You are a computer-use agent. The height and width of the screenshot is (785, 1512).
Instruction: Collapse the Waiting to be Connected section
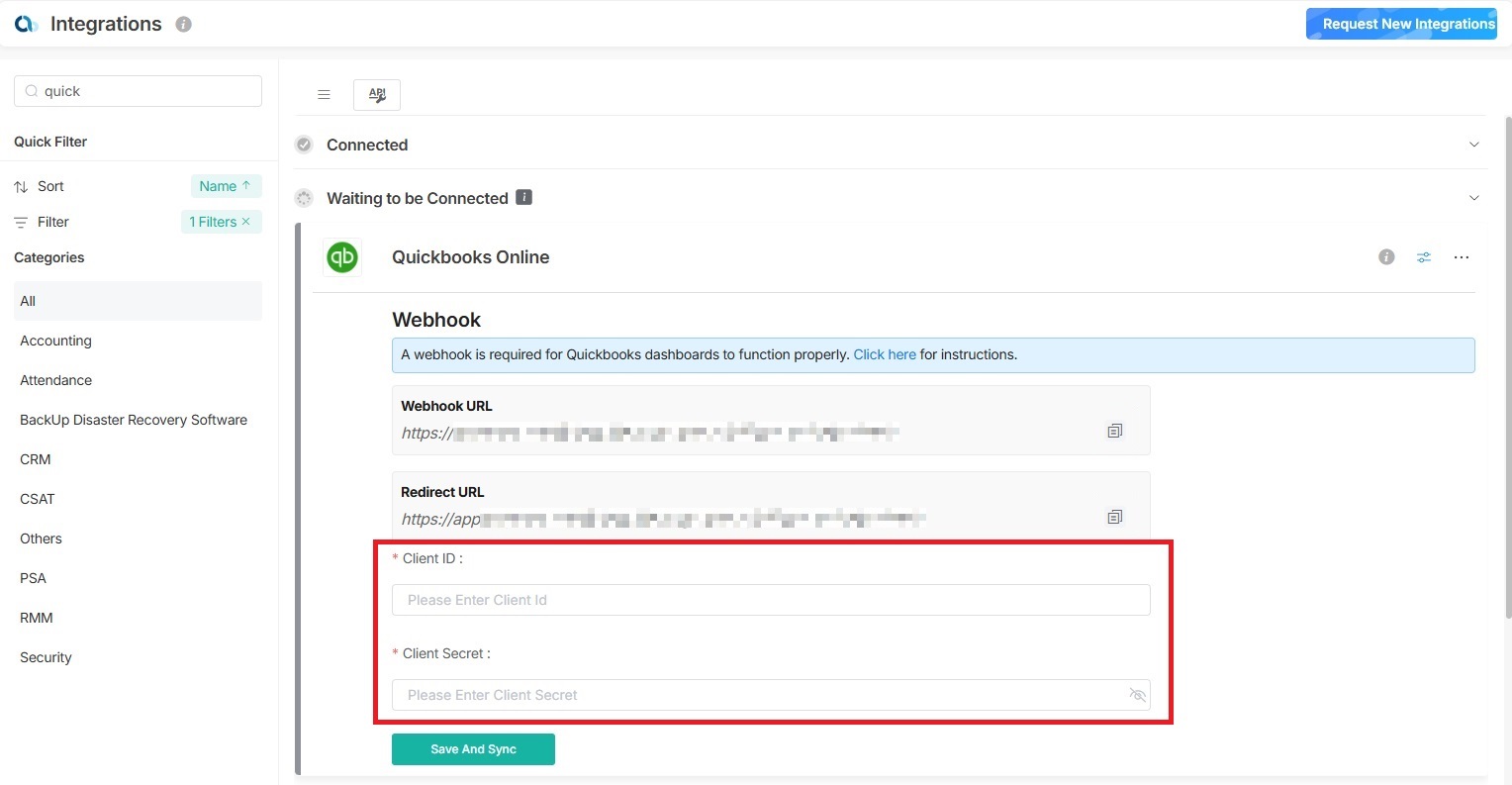pos(1473,198)
